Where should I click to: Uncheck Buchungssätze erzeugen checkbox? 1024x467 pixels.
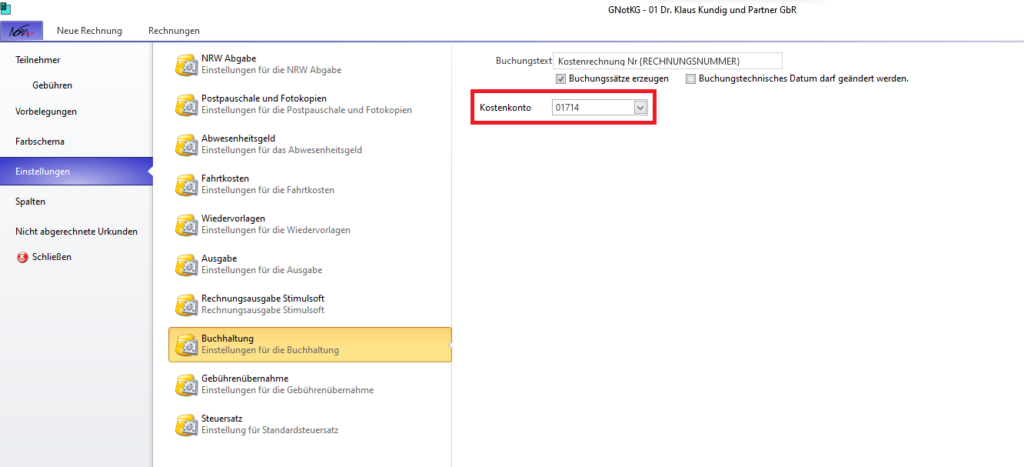click(x=562, y=79)
